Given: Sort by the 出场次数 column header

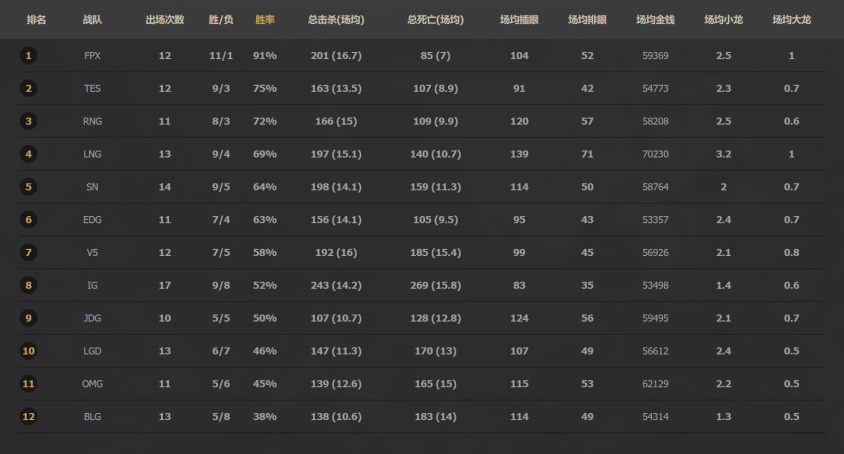Looking at the screenshot, I should pyautogui.click(x=164, y=20).
